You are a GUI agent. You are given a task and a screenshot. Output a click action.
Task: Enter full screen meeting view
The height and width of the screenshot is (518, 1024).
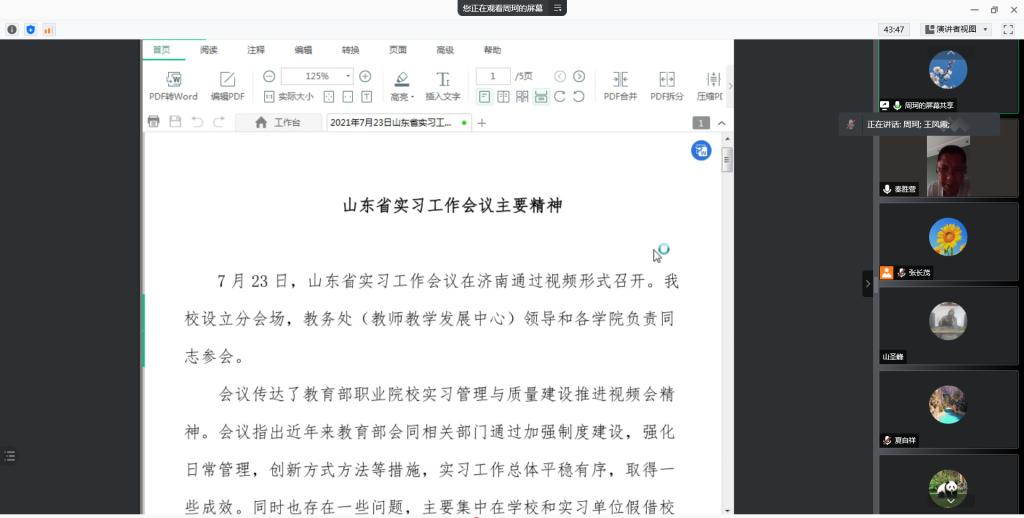point(1007,30)
